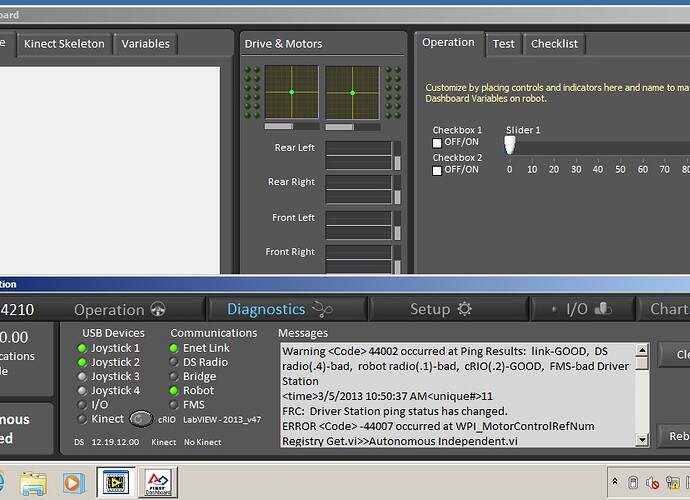Select the Kinect Skeleton tab in Dashboard

(x=64, y=44)
